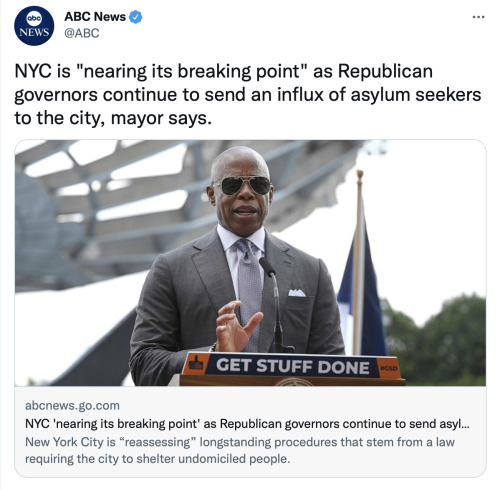The height and width of the screenshot is (490, 500).
Task: Open the @ABC handle link
Action: [x=82, y=33]
